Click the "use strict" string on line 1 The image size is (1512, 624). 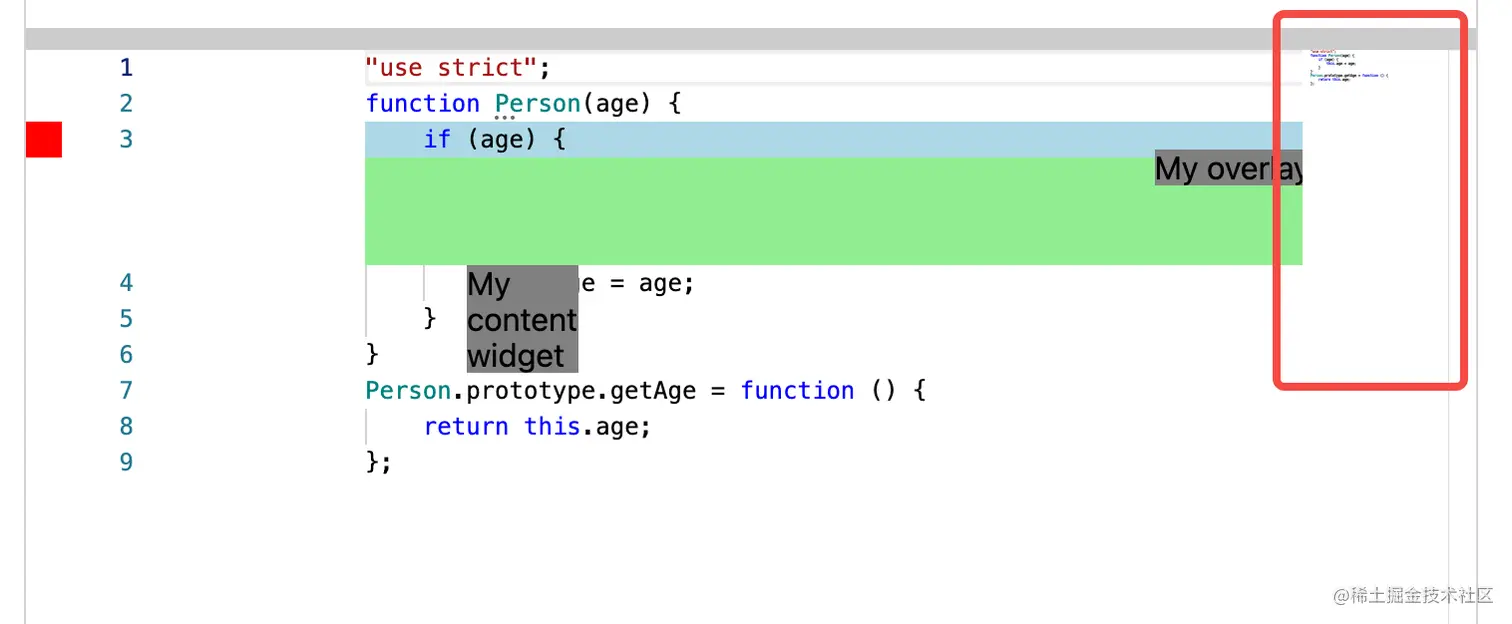(x=452, y=67)
